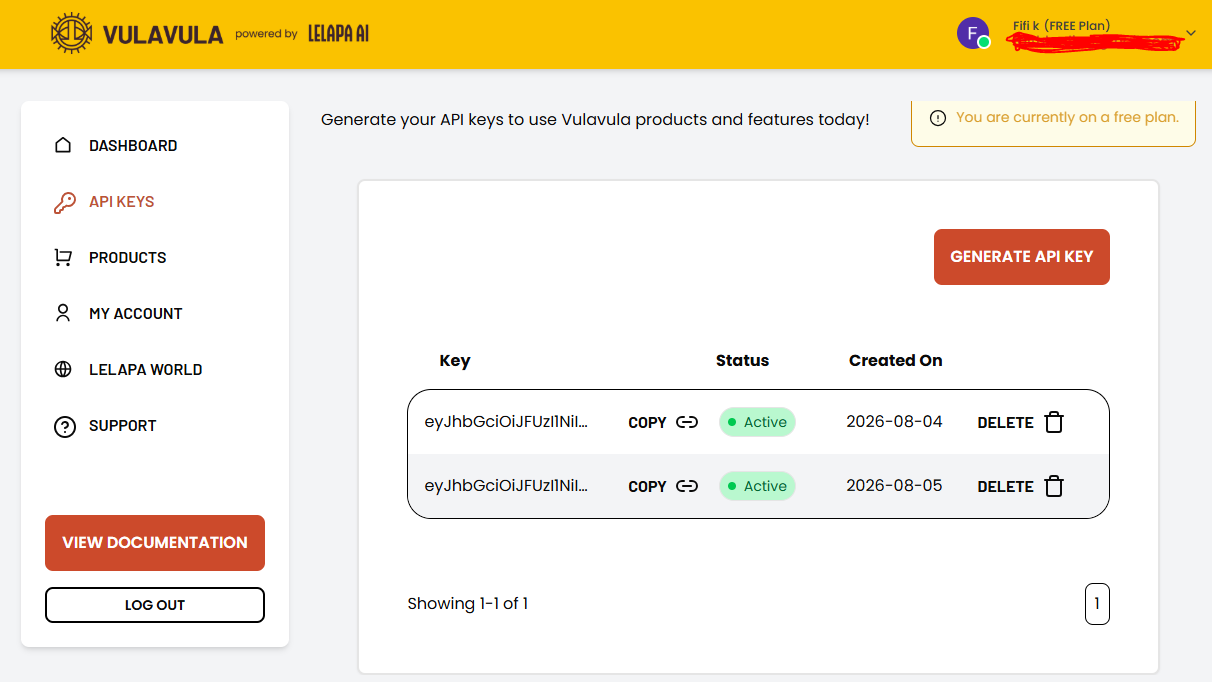Click 'You are currently on a free plan.' text
Viewport: 1212px width, 682px height.
click(x=1067, y=117)
